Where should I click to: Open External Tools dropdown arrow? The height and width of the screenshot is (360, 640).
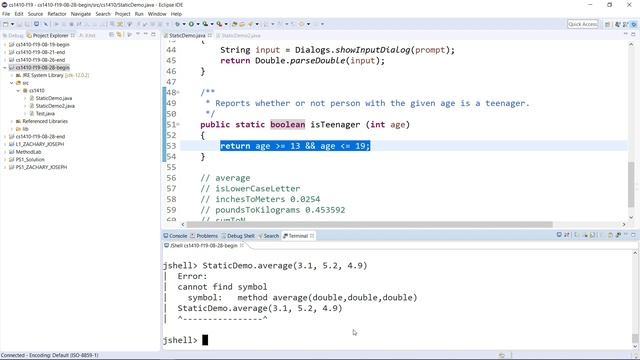point(226,24)
